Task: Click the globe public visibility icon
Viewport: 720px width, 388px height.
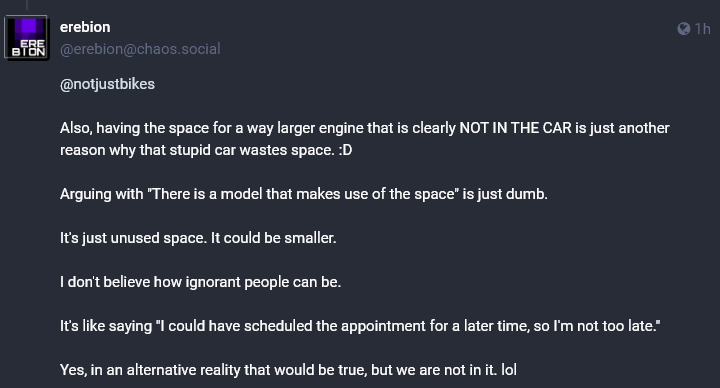Action: tap(683, 29)
